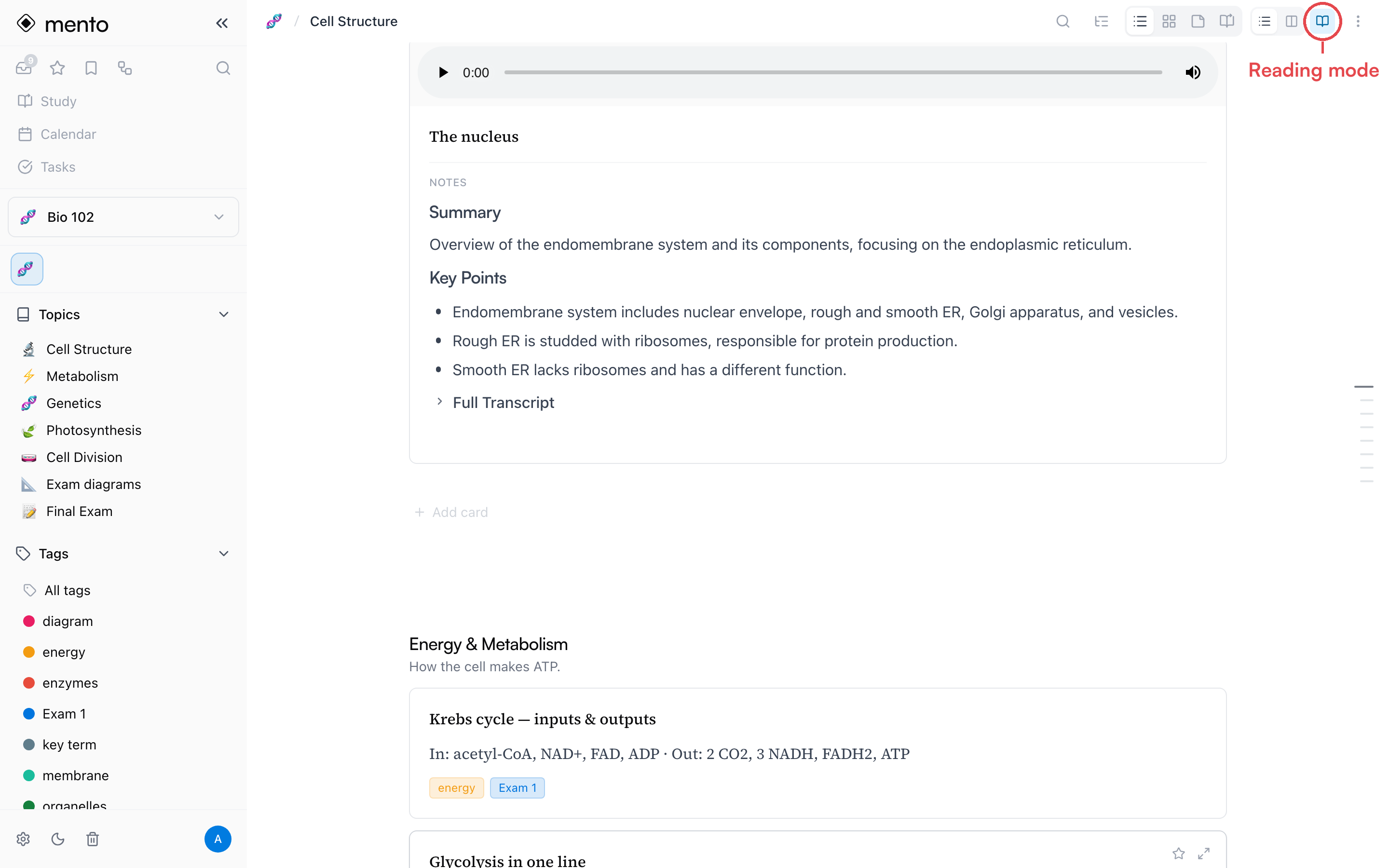Switch to grid view in the view switcher

coord(1169,21)
